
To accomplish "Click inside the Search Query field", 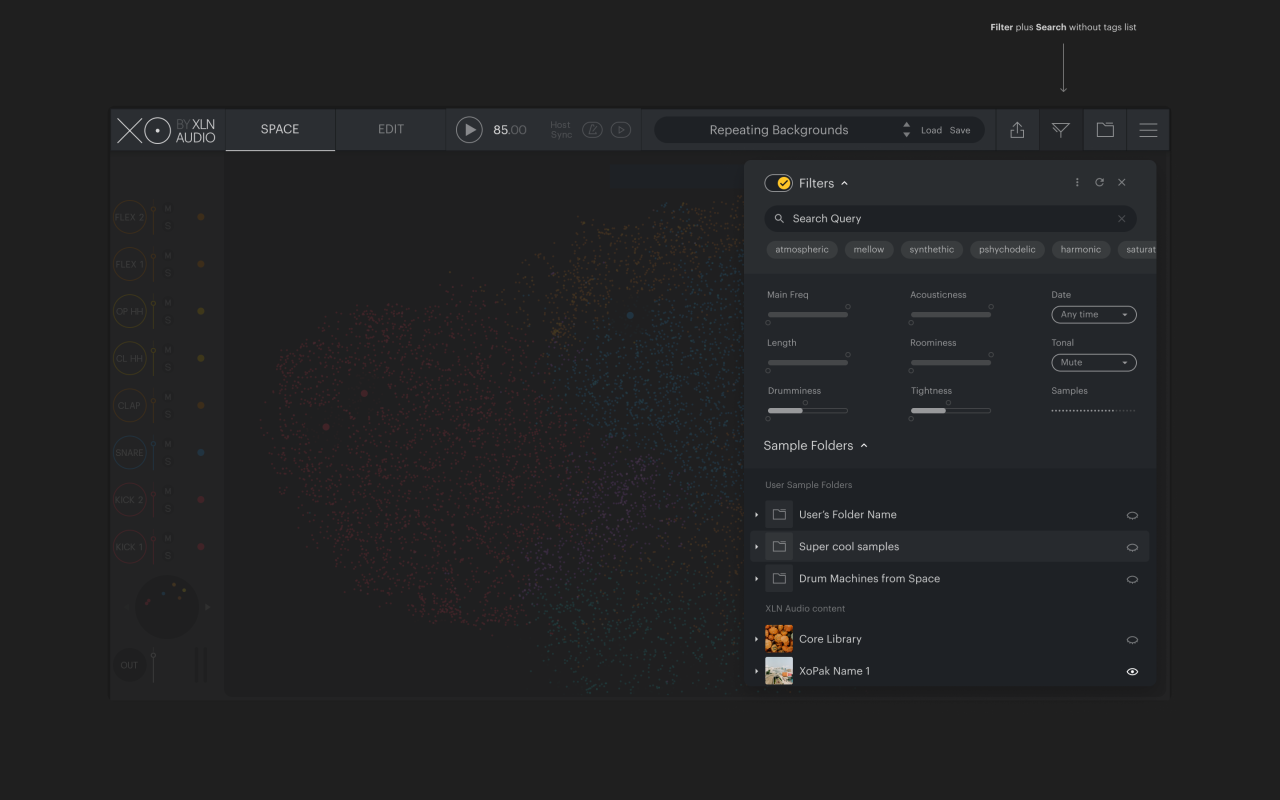I will 940,219.
